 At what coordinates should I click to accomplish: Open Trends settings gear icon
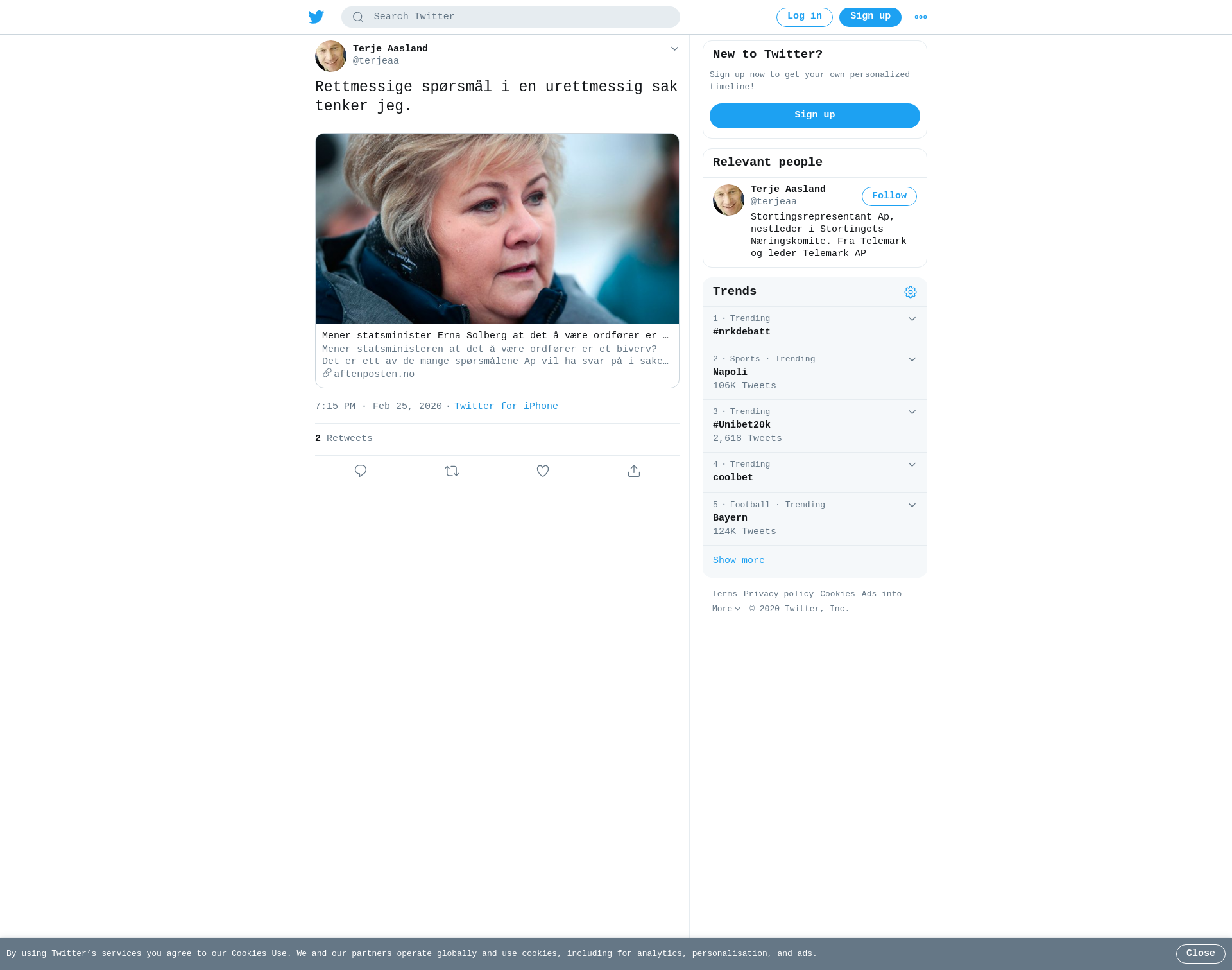pyautogui.click(x=911, y=292)
